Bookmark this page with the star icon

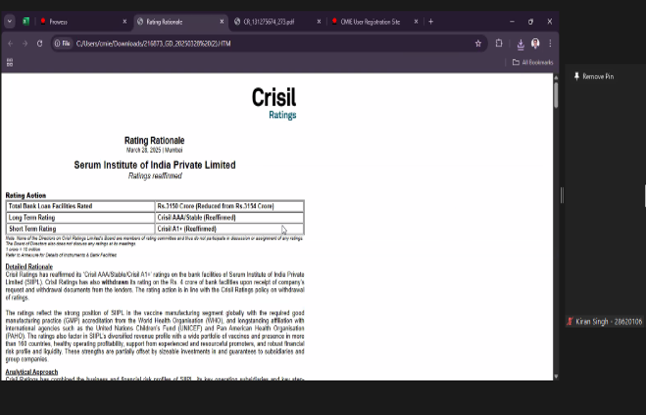[476, 43]
